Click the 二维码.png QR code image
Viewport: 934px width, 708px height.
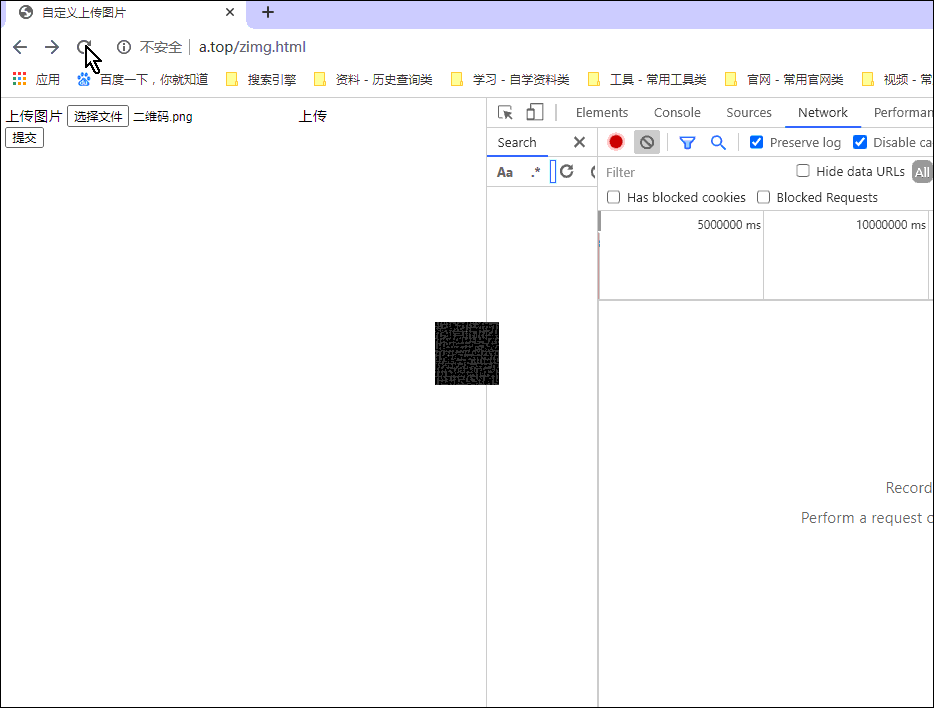pos(466,353)
